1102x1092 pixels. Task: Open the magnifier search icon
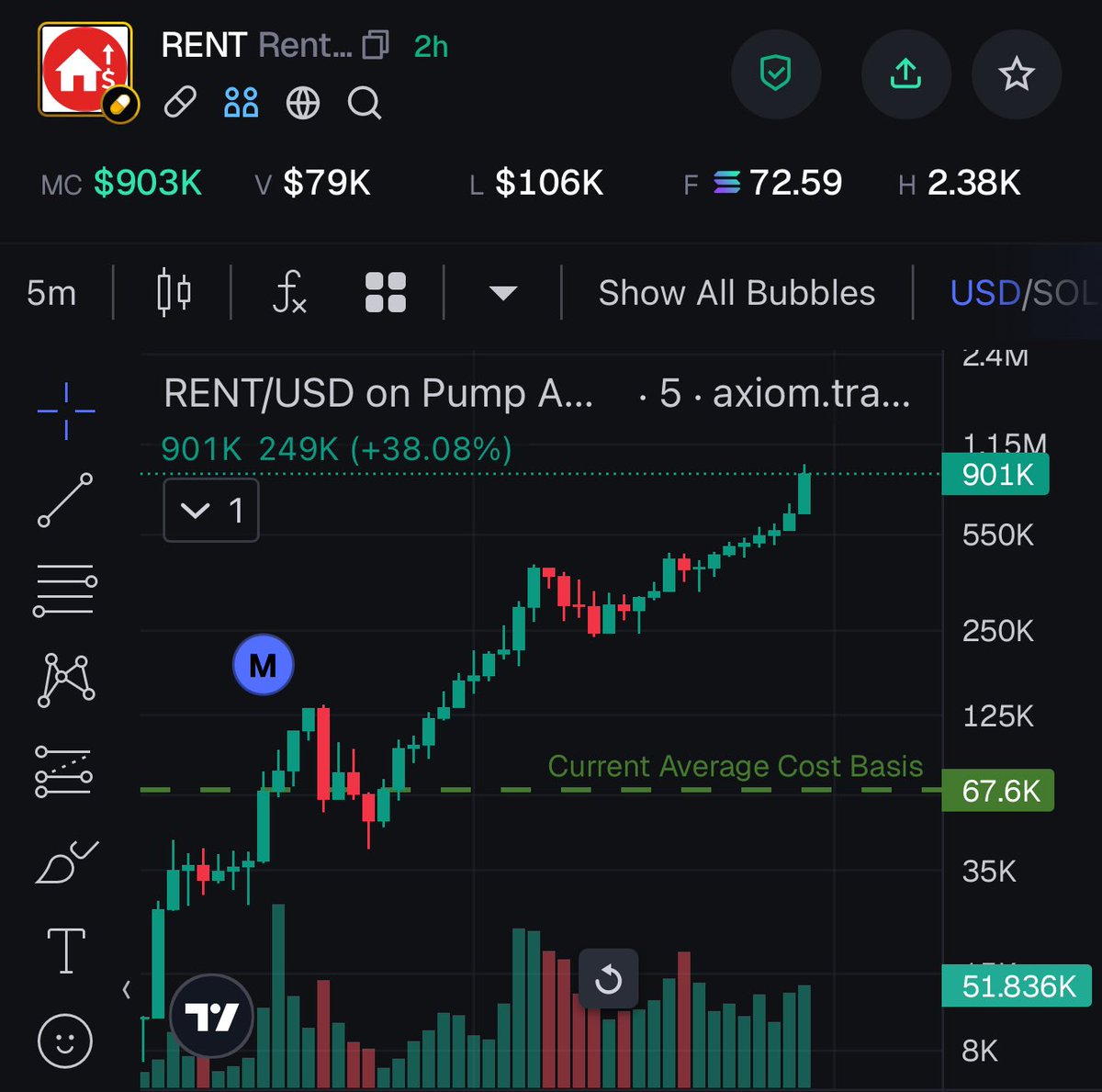pos(365,103)
